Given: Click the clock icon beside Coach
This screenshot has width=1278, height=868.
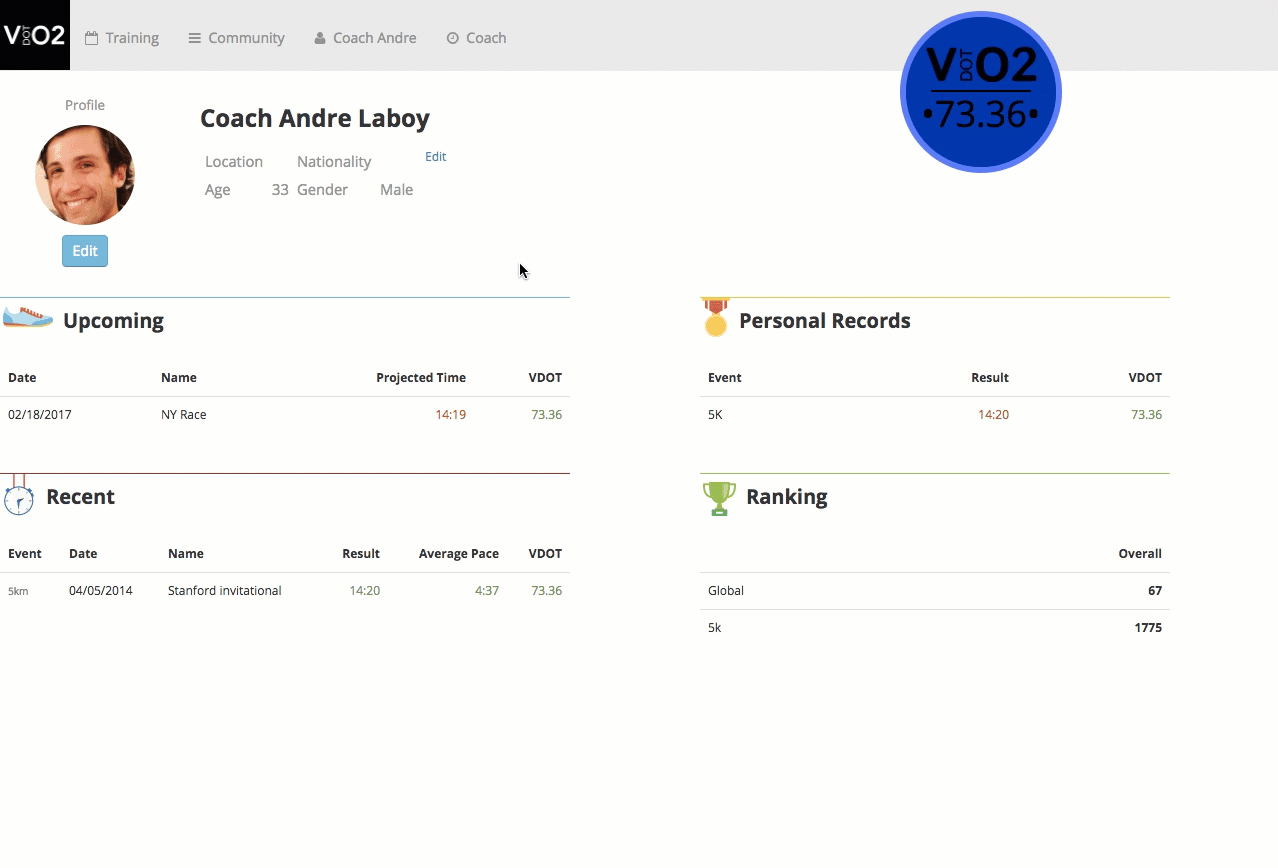Looking at the screenshot, I should [x=452, y=38].
